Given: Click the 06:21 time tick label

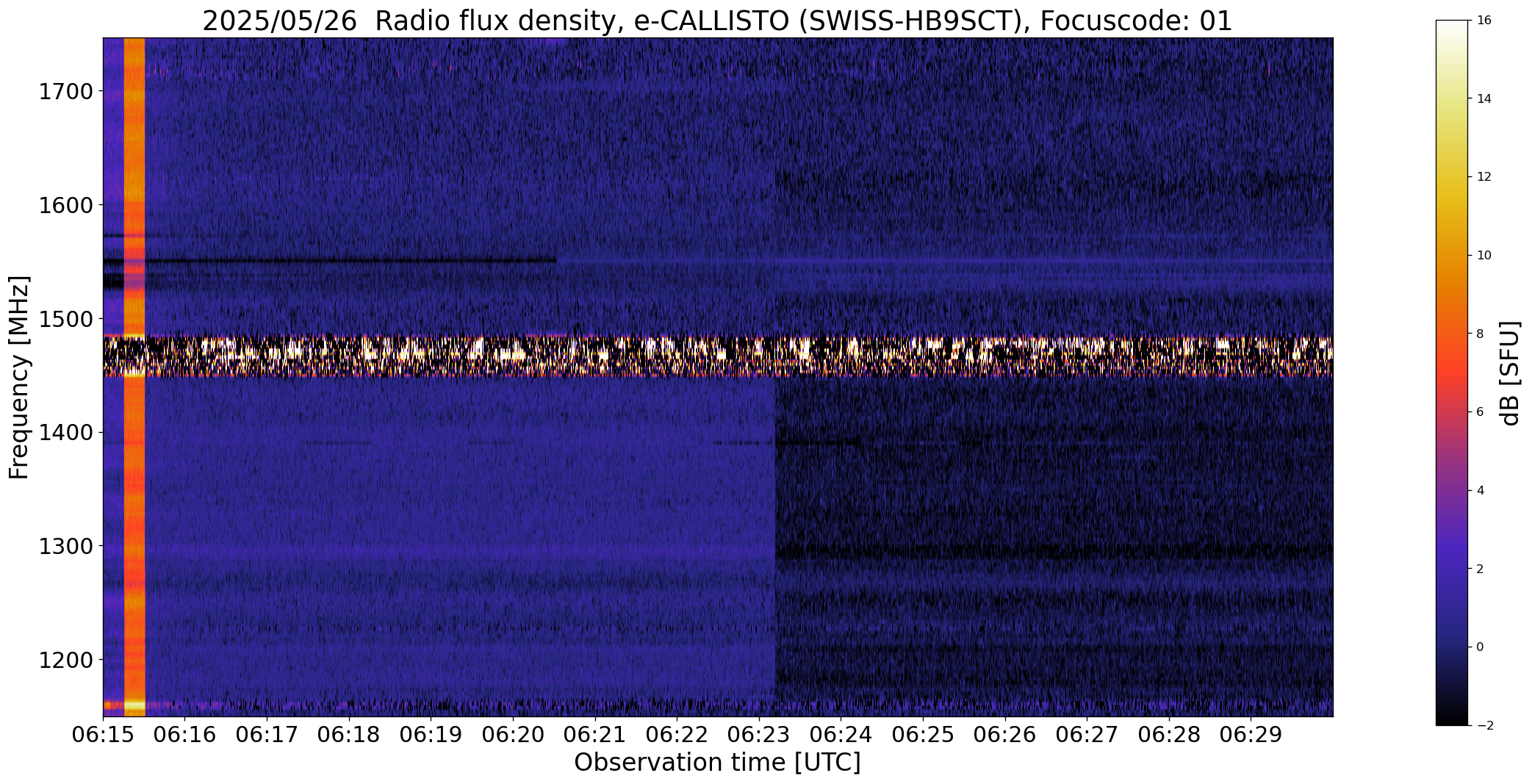Looking at the screenshot, I should [x=595, y=735].
